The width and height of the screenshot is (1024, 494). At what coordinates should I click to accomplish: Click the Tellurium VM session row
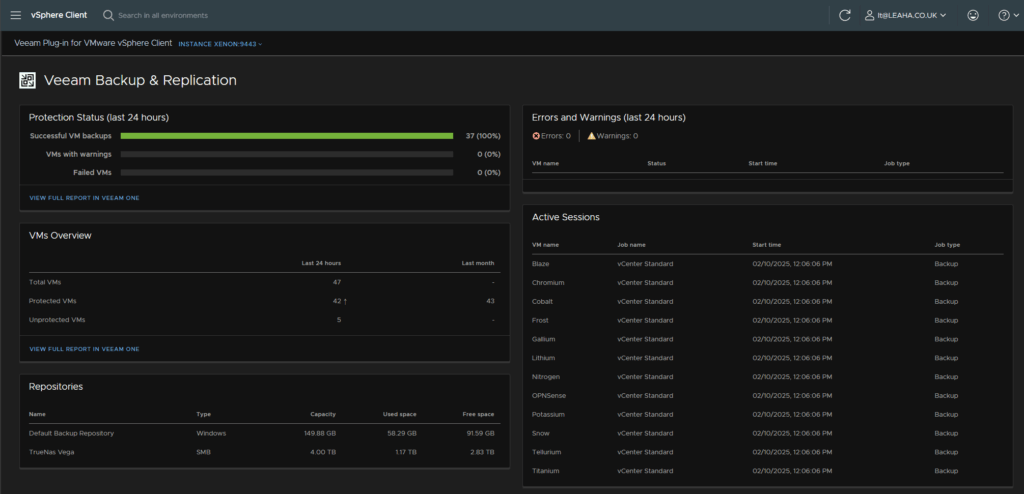click(767, 452)
